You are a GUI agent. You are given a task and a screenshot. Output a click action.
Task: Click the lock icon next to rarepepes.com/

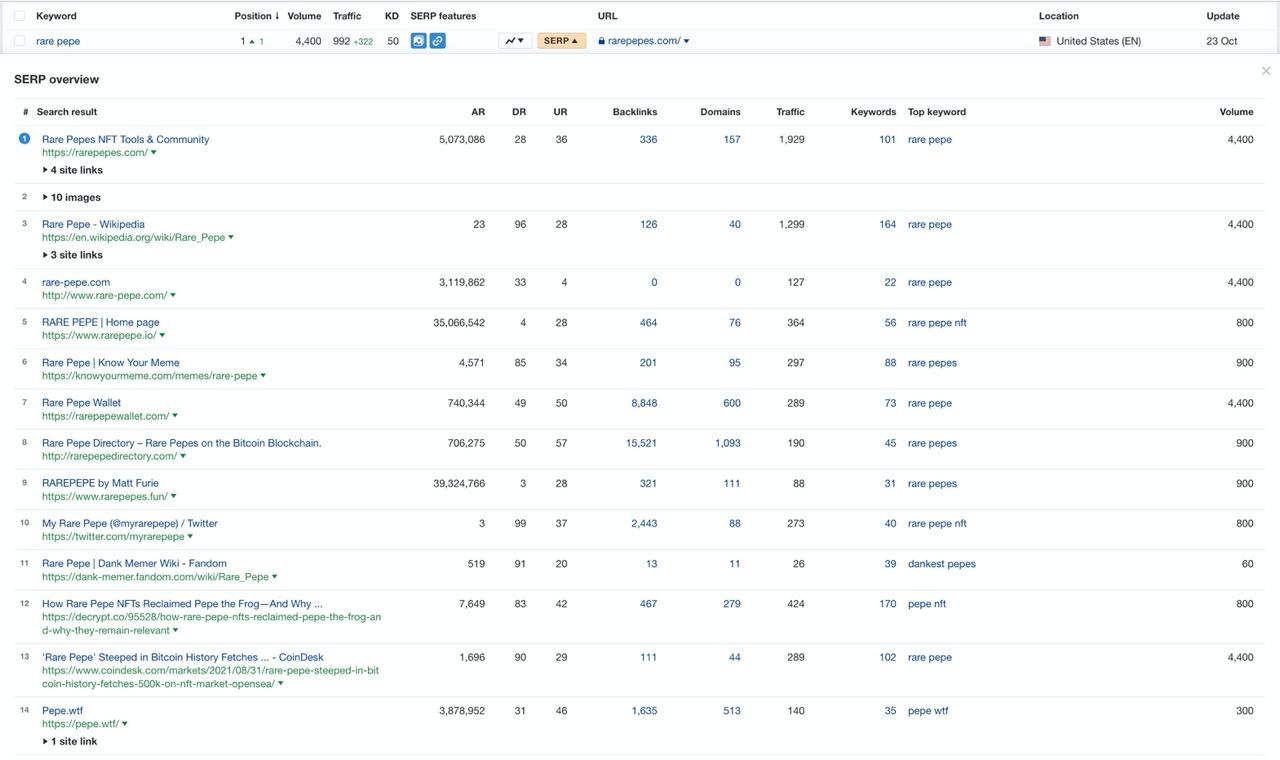pos(602,41)
